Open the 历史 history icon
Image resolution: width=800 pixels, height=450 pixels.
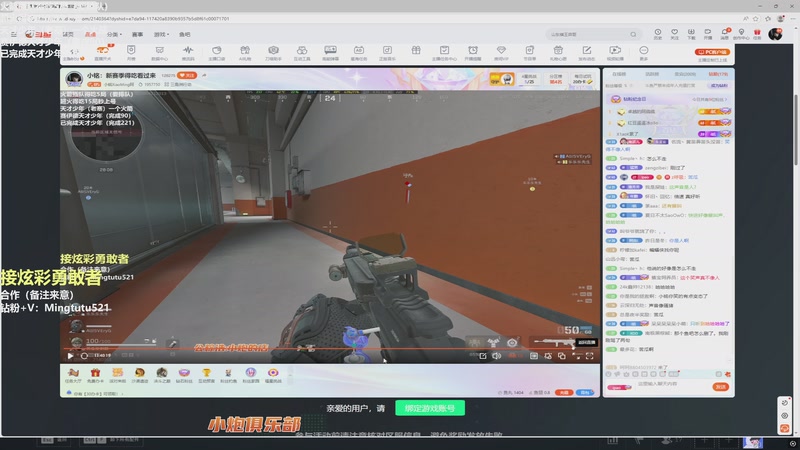(658, 34)
